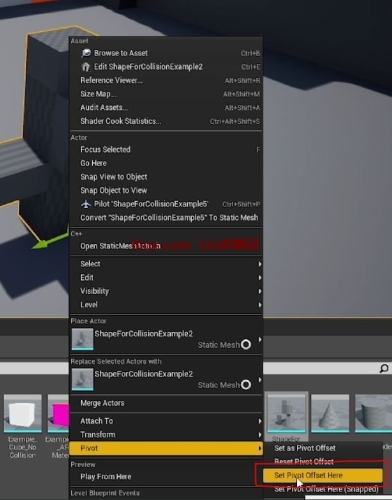
Task: Open Reference Viewer
Action: point(166,80)
